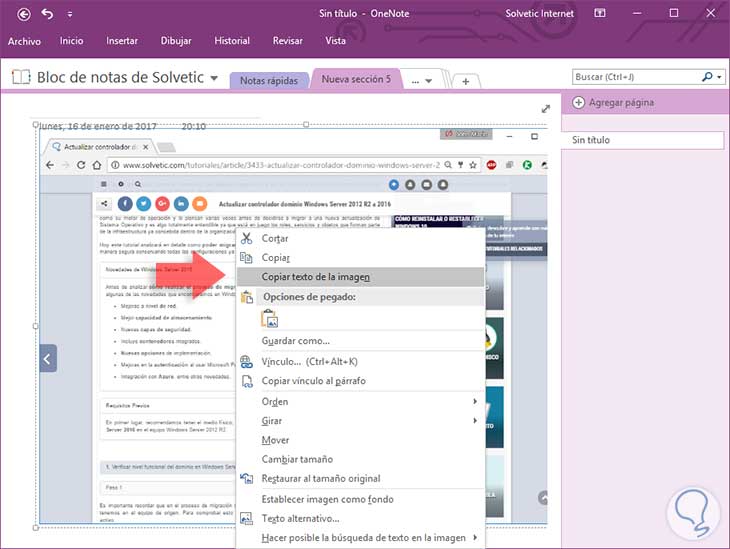Expand the Girar submenu
The image size is (730, 549).
pyautogui.click(x=360, y=420)
